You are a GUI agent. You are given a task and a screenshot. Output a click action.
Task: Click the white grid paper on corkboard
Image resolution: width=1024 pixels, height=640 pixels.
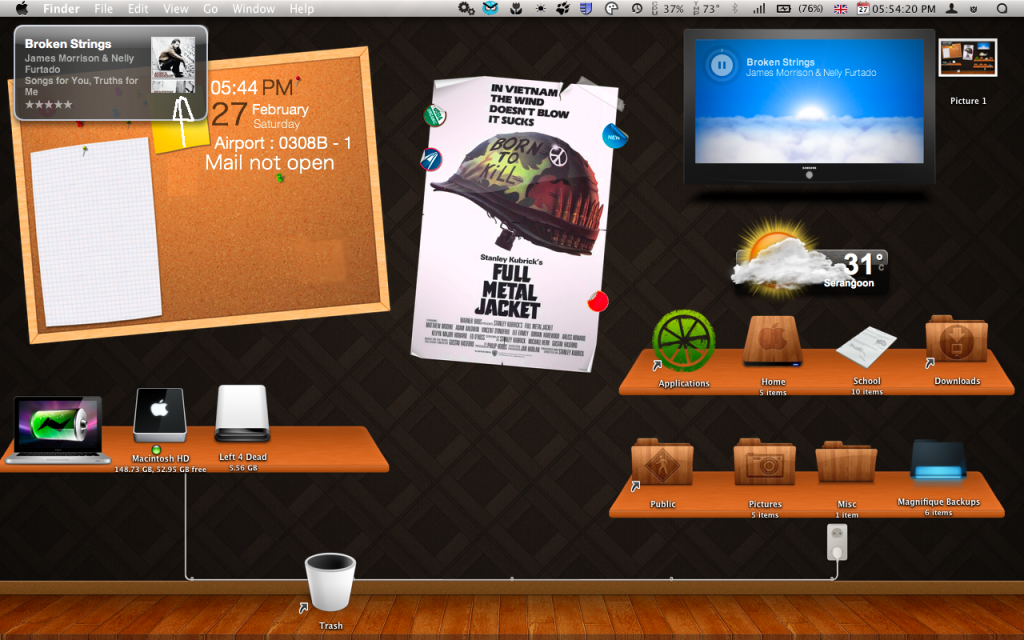click(x=95, y=233)
